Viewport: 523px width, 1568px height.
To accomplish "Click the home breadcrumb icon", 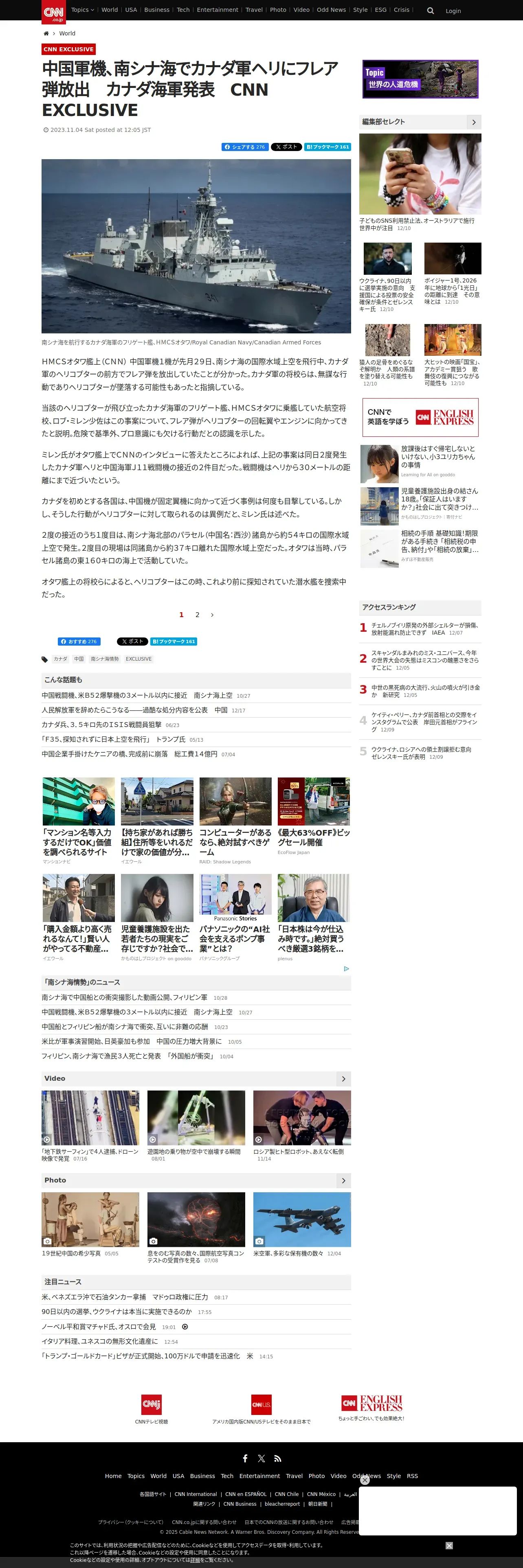I will pyautogui.click(x=46, y=33).
